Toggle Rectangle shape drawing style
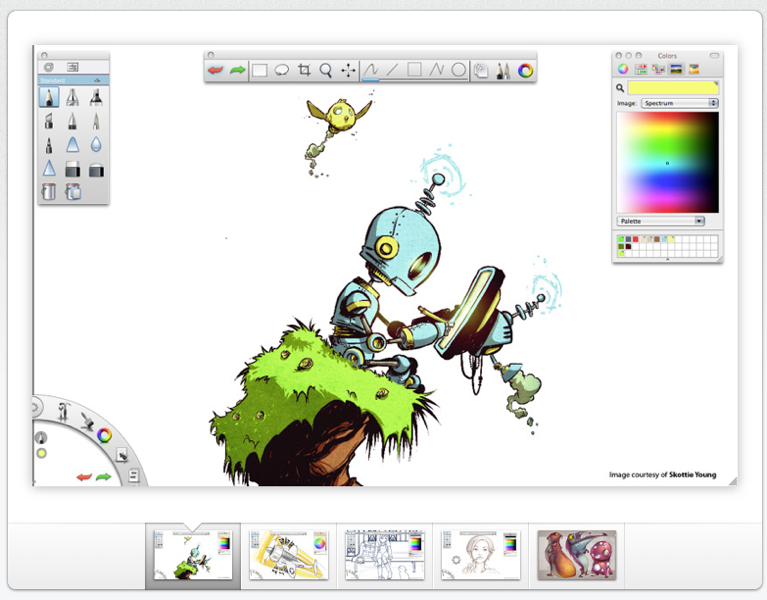The height and width of the screenshot is (600, 767). [414, 70]
